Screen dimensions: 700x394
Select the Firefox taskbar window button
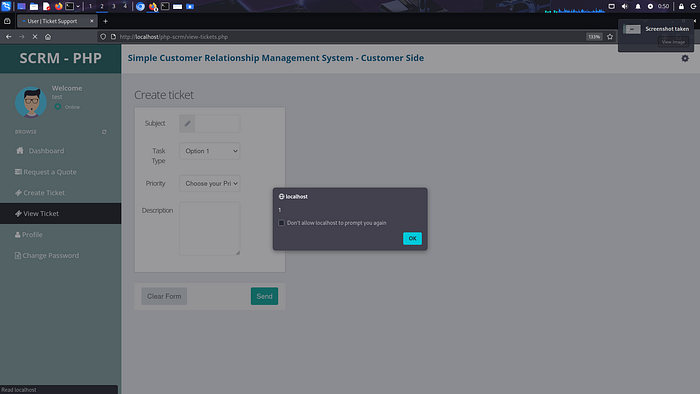point(153,7)
